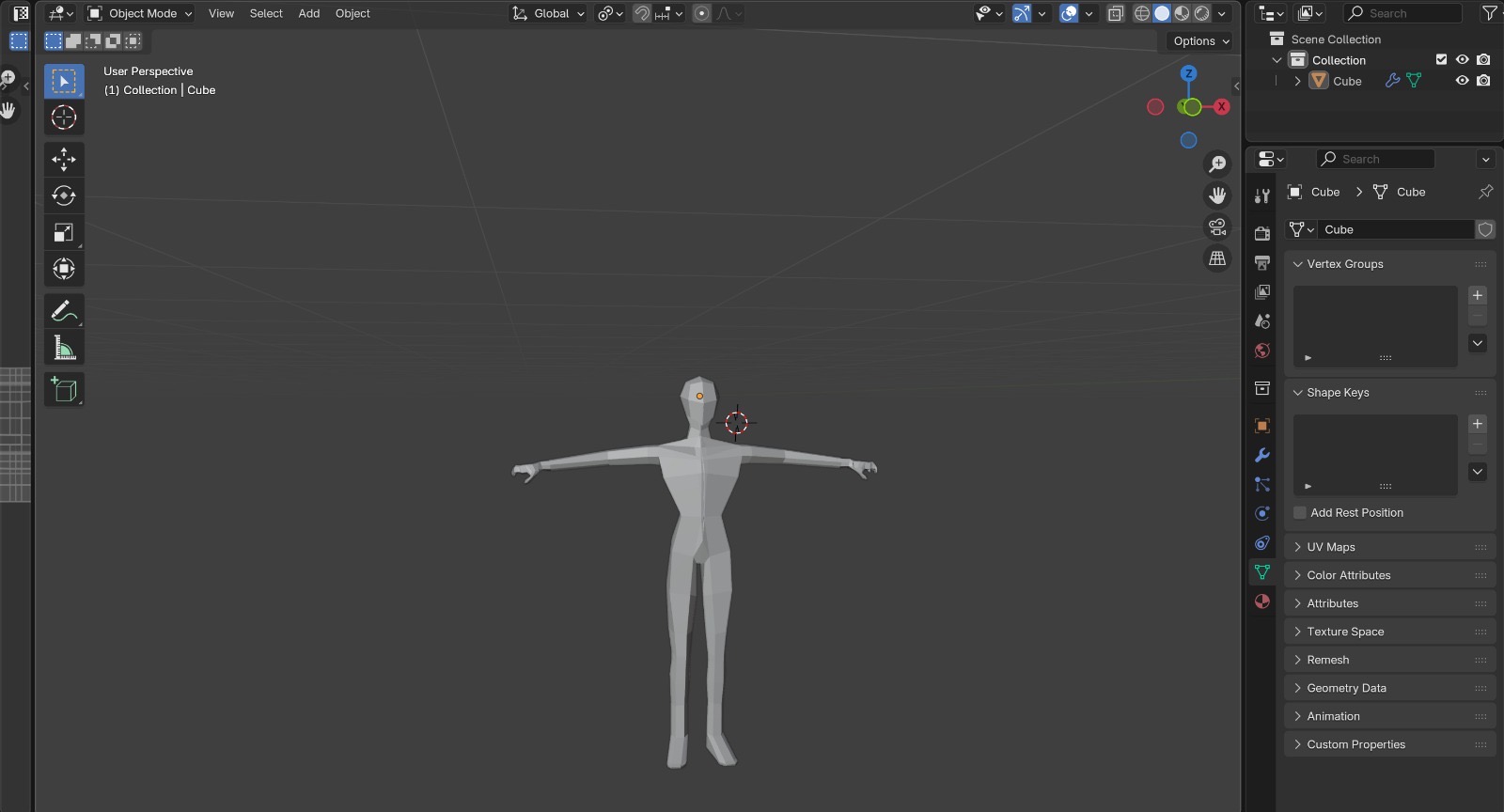Open the Material properties tab
1504x812 pixels.
tap(1262, 601)
